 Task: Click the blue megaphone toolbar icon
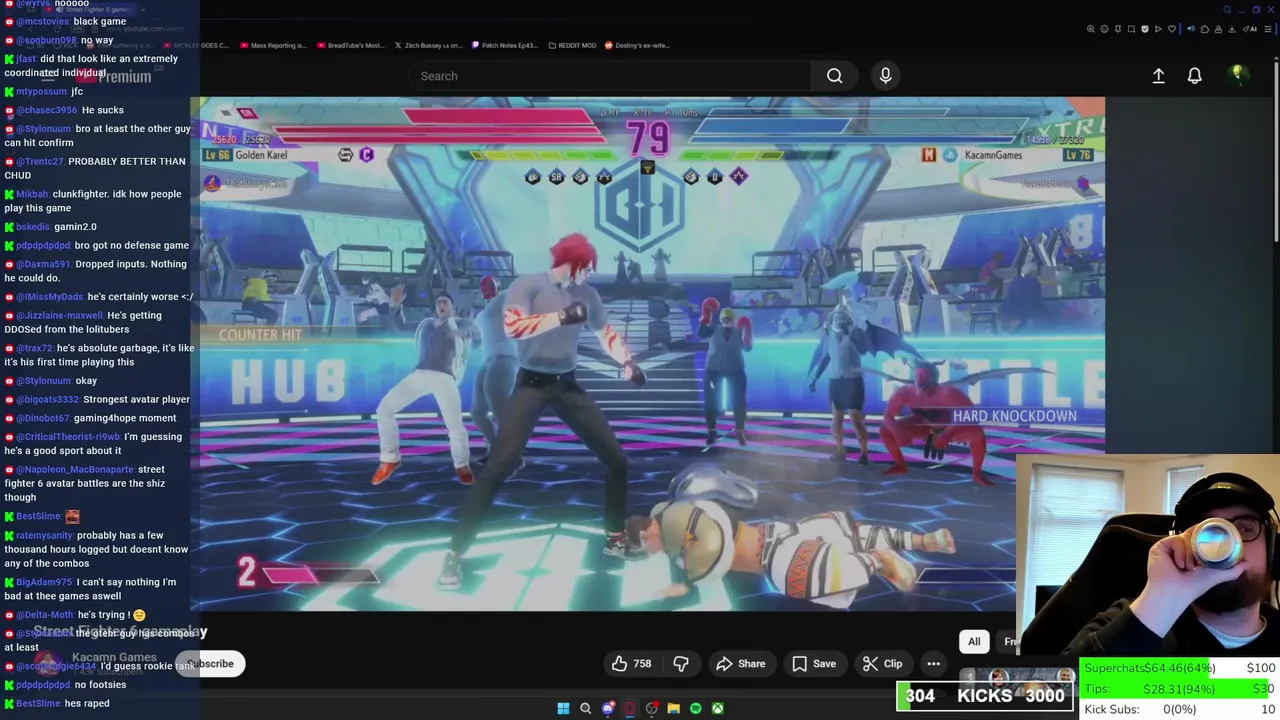pos(1191,29)
